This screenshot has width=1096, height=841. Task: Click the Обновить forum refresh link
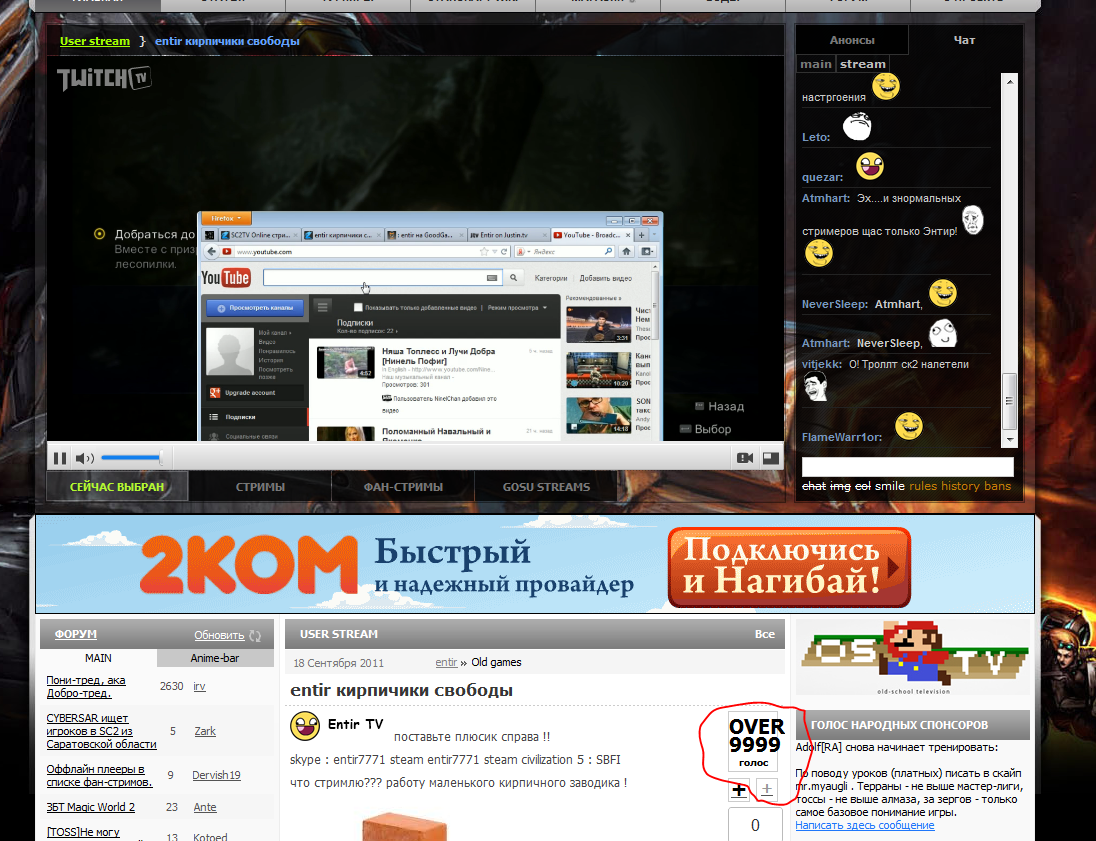tap(219, 635)
